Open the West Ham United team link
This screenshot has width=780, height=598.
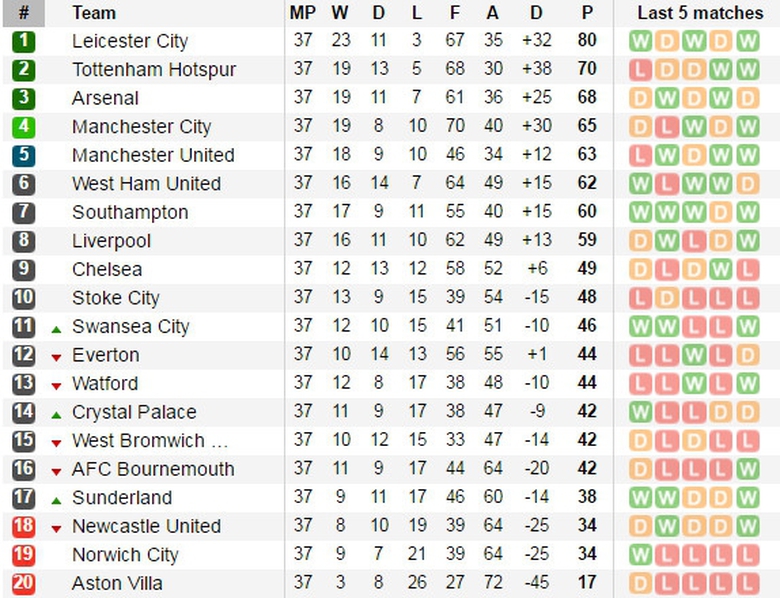[146, 184]
